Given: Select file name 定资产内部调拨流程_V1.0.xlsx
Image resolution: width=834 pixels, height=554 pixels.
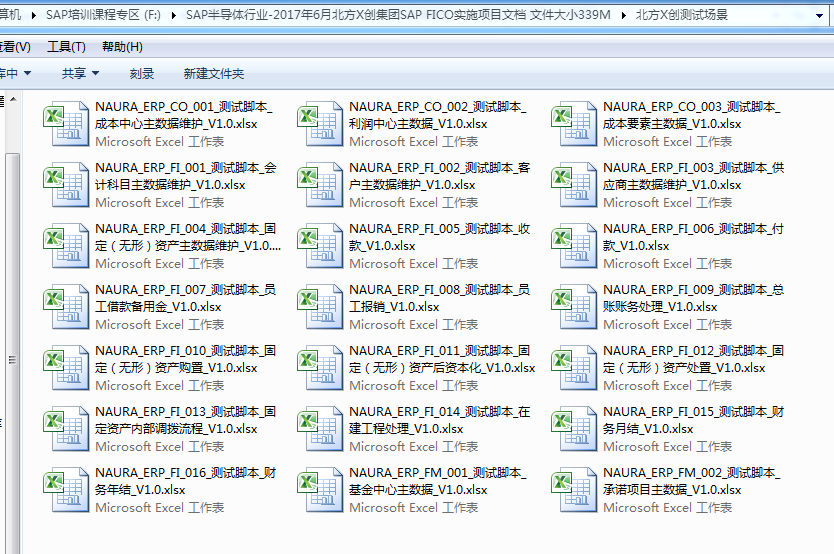Looking at the screenshot, I should (x=176, y=429).
